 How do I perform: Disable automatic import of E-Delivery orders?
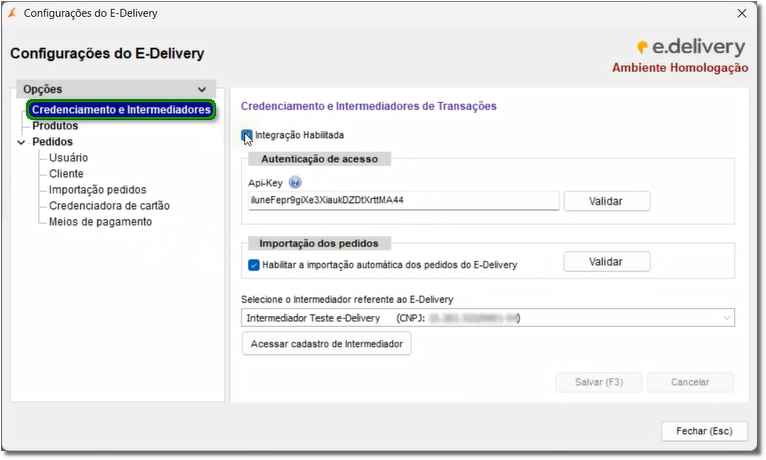pyautogui.click(x=253, y=265)
